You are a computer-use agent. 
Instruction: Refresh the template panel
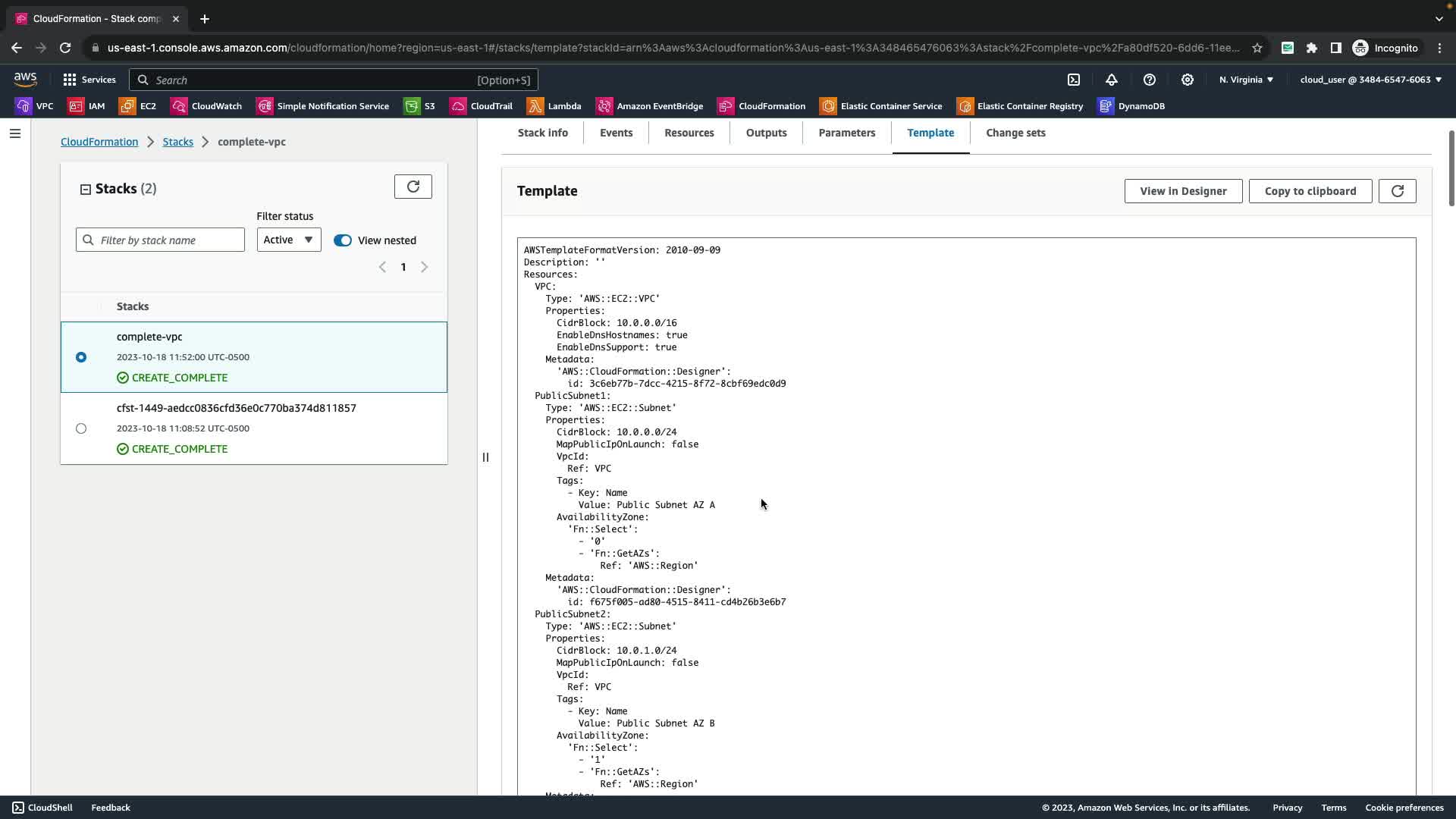tap(1397, 191)
